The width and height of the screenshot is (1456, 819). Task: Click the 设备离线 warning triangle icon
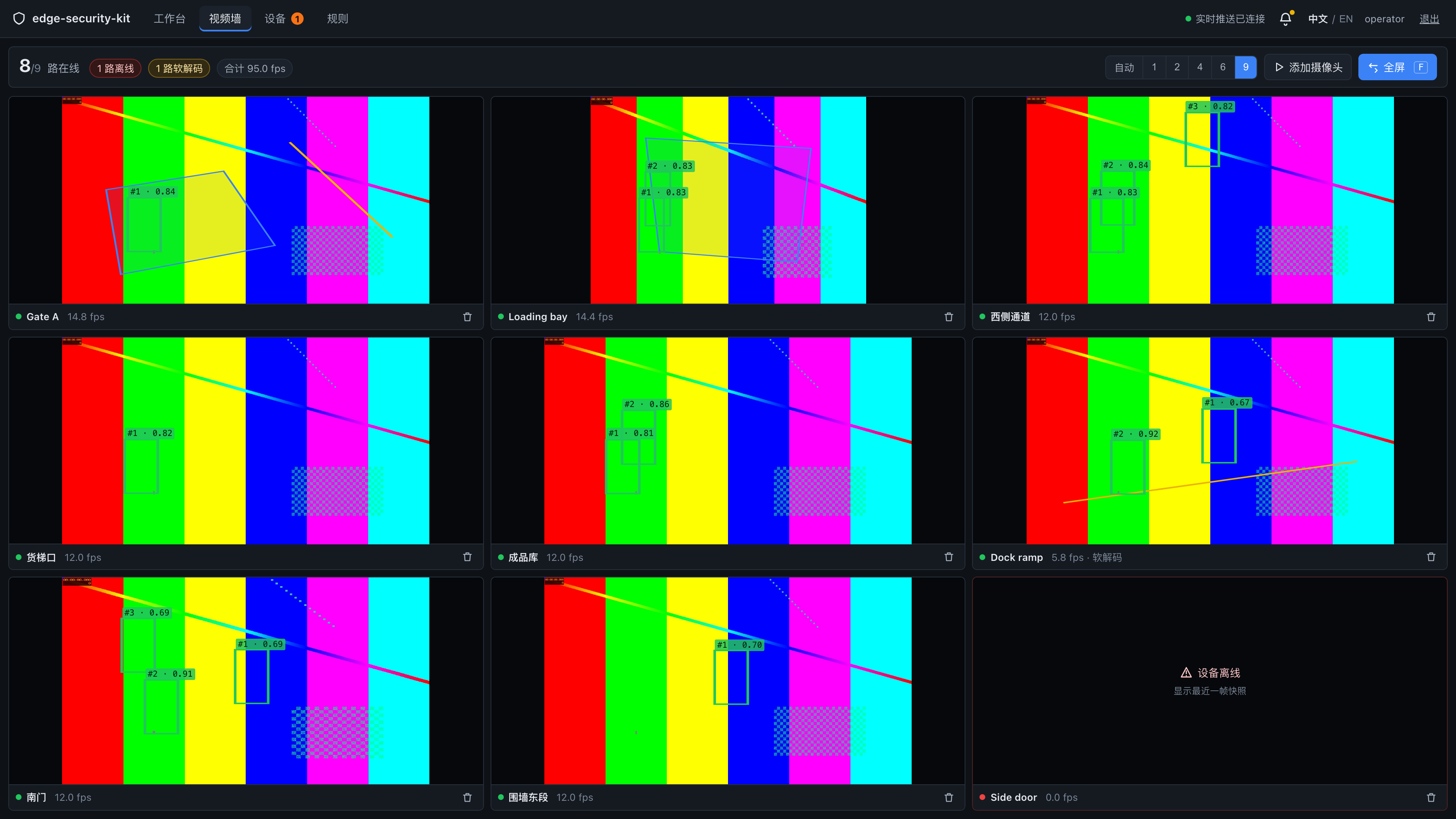[1186, 673]
